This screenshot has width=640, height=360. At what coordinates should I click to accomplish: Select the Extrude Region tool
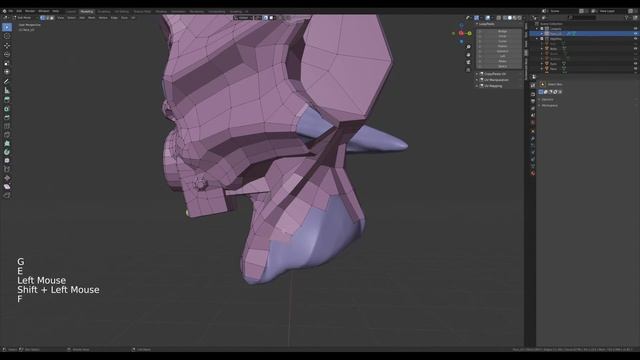[x=7, y=100]
